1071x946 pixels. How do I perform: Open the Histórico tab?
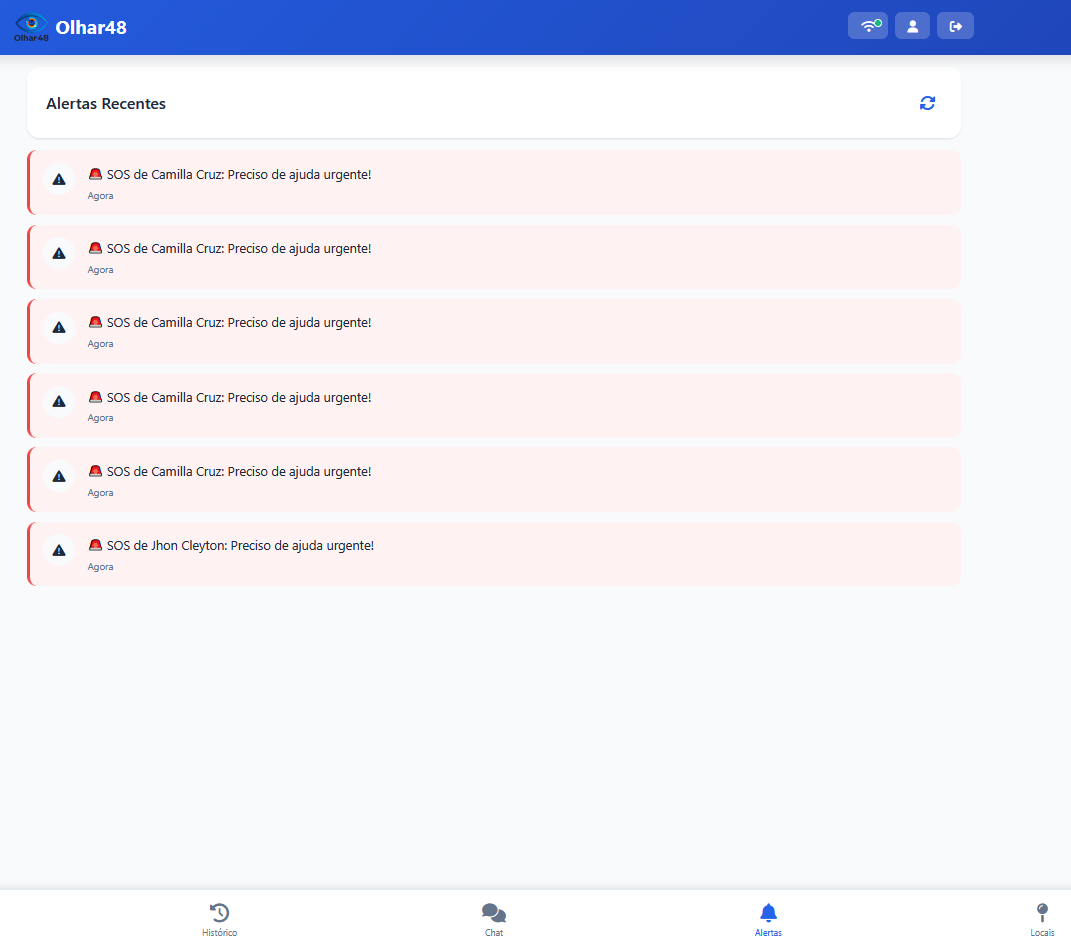click(x=220, y=919)
